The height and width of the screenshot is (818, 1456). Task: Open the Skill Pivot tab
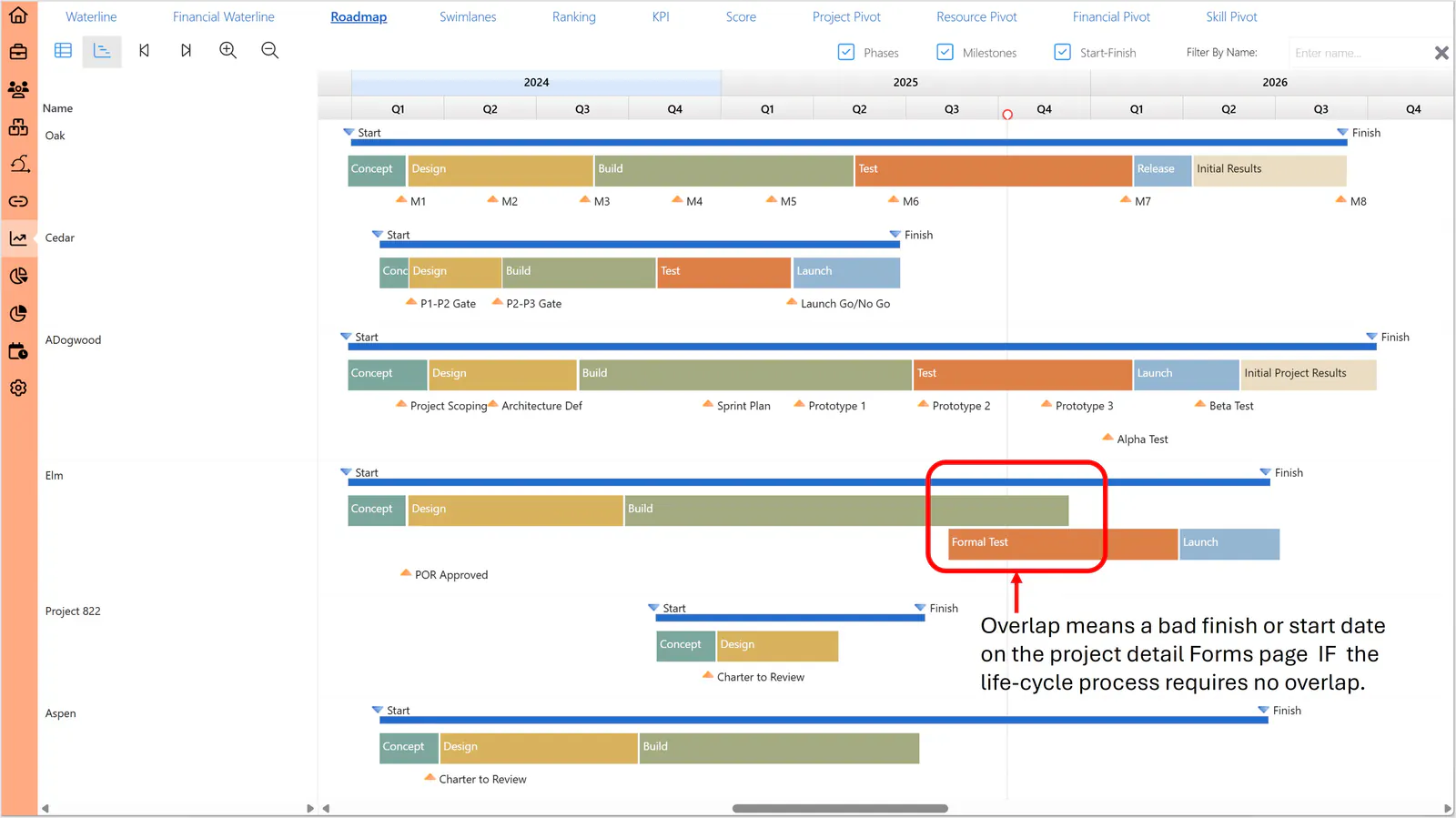1231,16
